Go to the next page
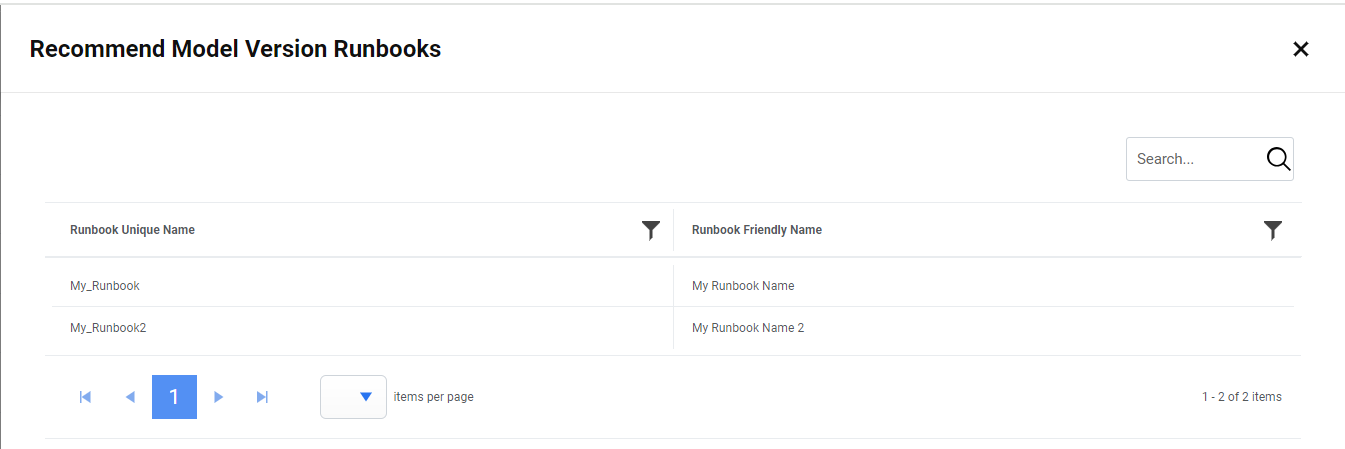 tap(218, 397)
